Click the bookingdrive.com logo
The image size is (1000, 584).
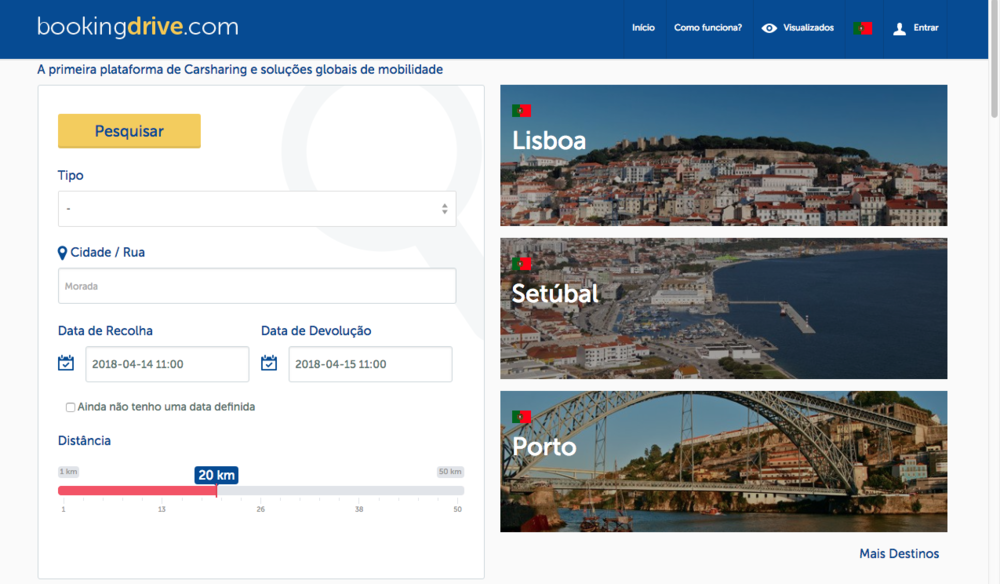138,27
